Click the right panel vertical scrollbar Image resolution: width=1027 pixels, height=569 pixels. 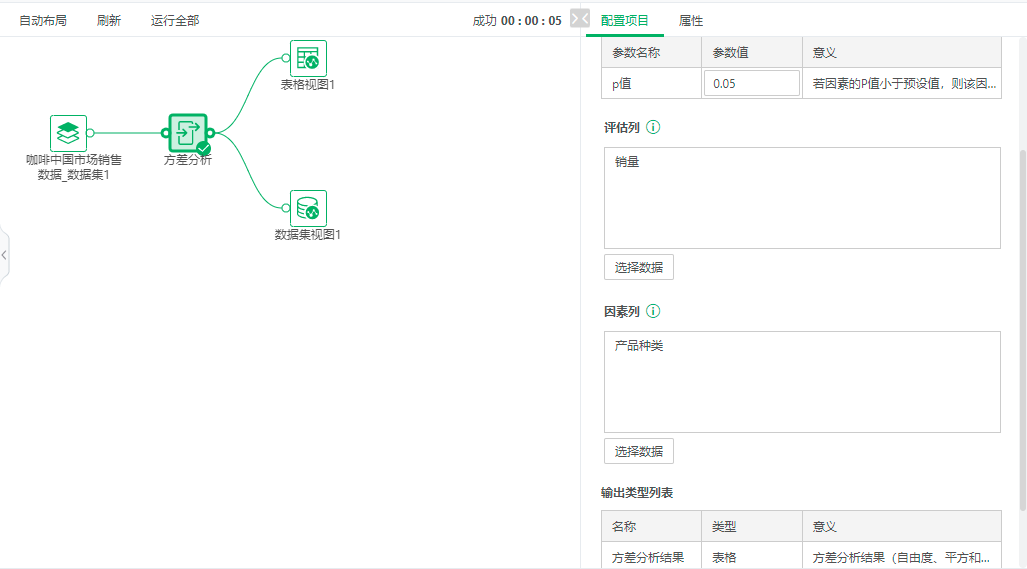1022,331
